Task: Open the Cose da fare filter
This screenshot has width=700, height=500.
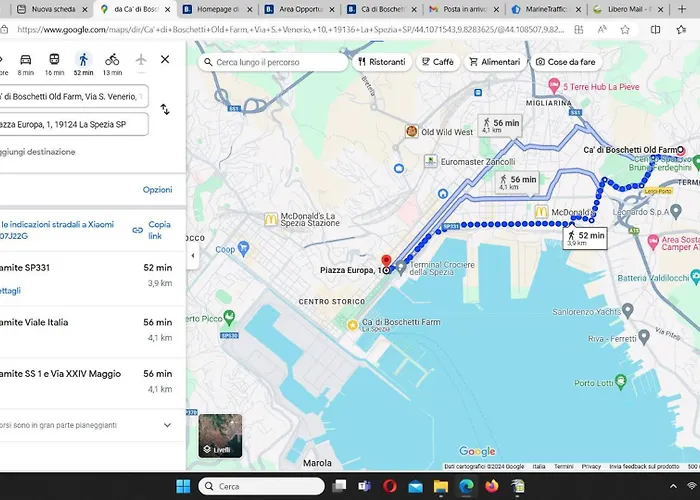Action: pos(566,62)
